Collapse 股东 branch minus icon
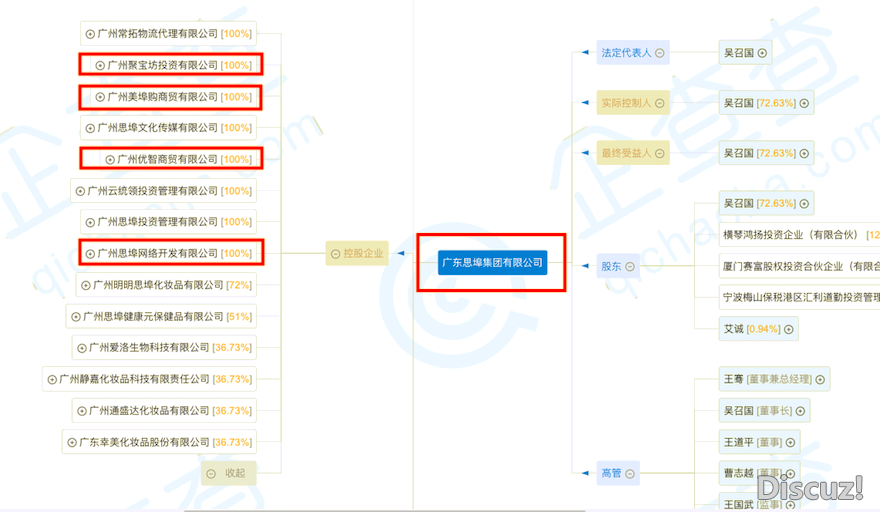This screenshot has height=512, width=880. pyautogui.click(x=630, y=267)
